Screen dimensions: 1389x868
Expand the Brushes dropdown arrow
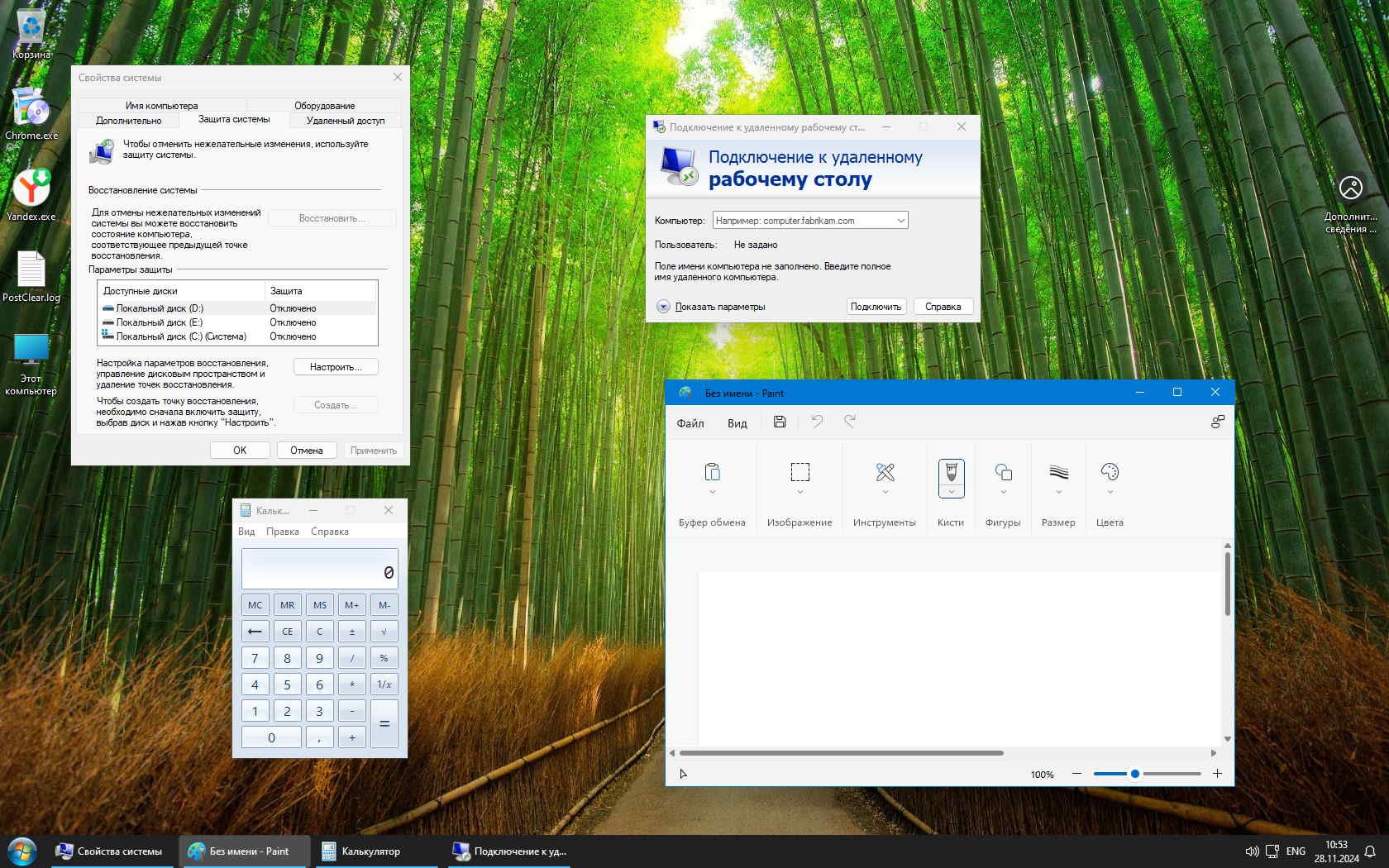click(x=951, y=492)
